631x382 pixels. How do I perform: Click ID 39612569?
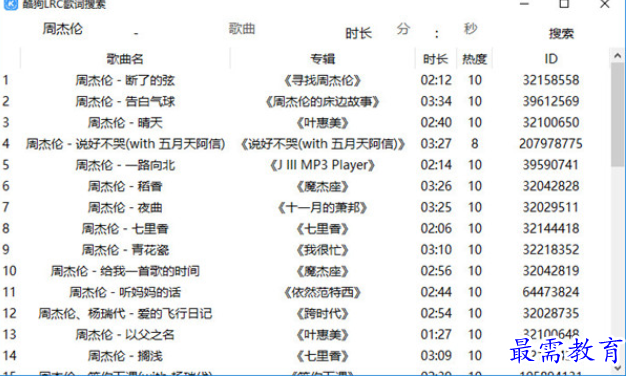click(x=551, y=101)
